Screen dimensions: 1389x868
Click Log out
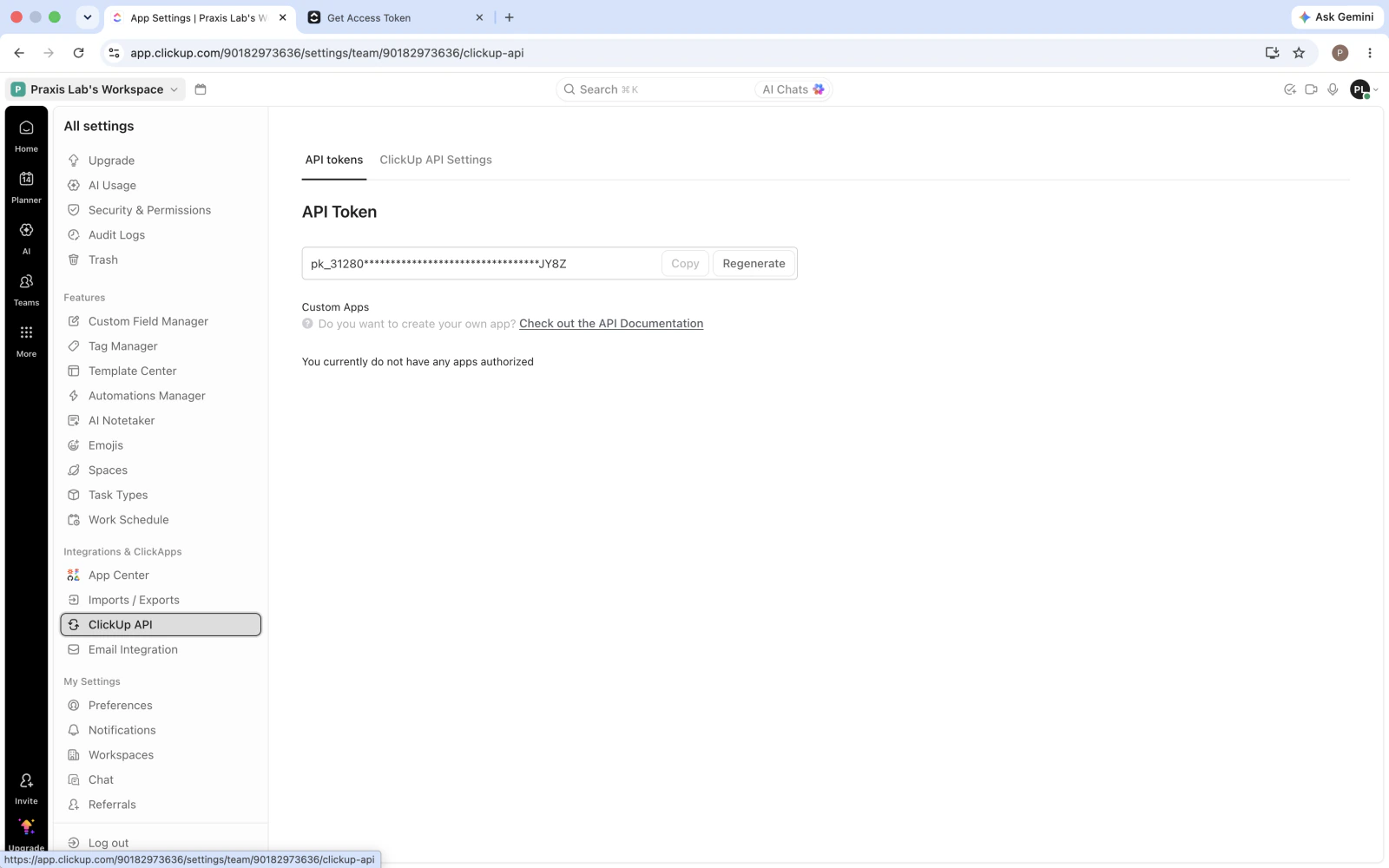(160, 843)
